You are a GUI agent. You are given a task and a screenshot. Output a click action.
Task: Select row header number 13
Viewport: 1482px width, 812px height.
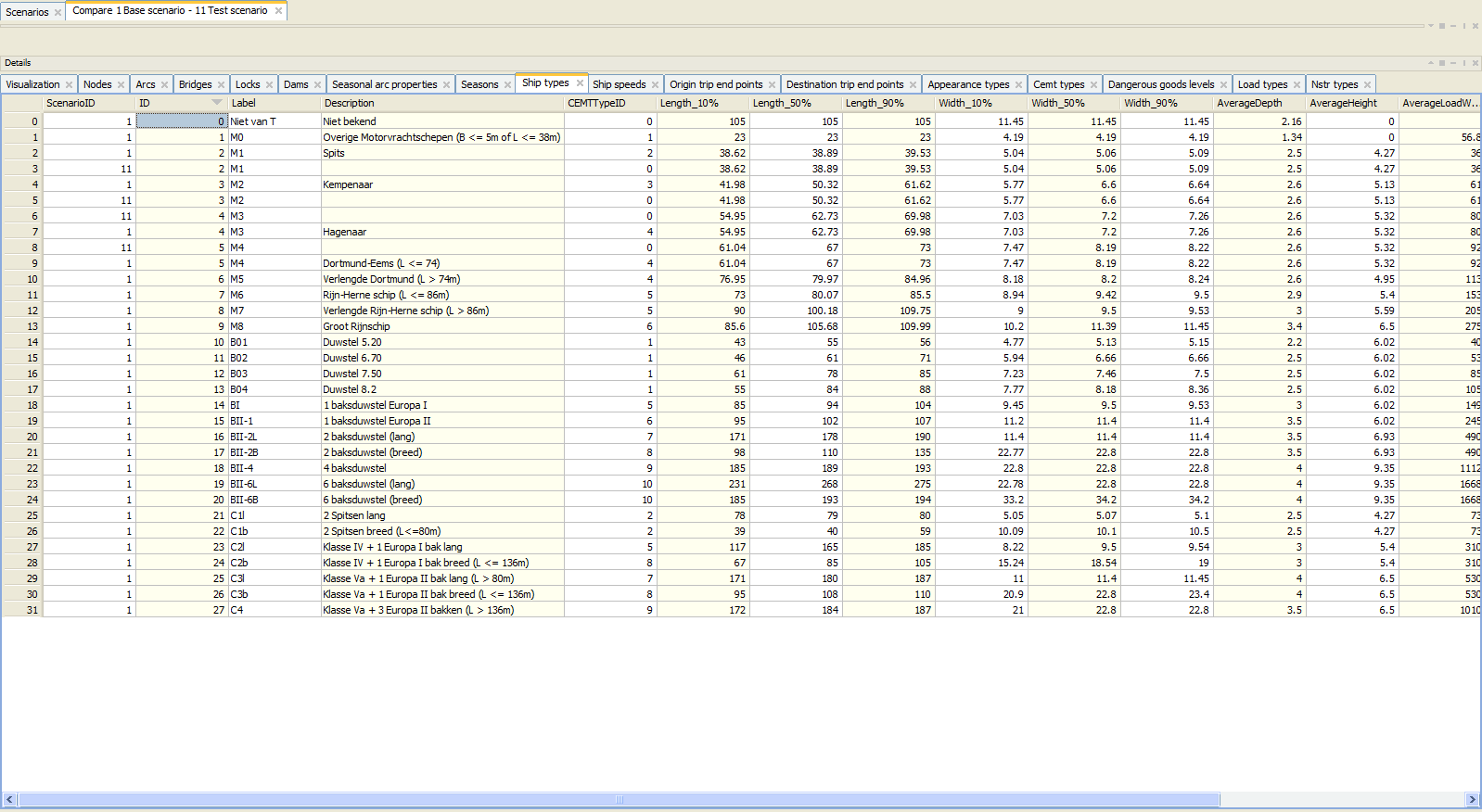point(21,326)
